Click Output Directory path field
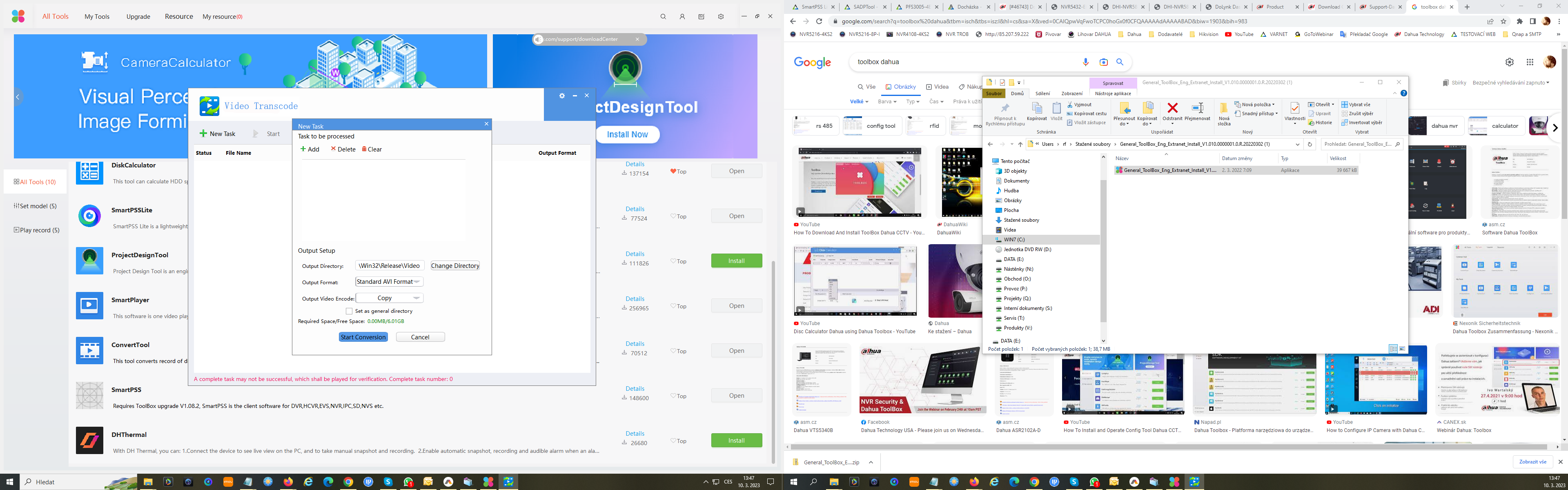 [390, 265]
